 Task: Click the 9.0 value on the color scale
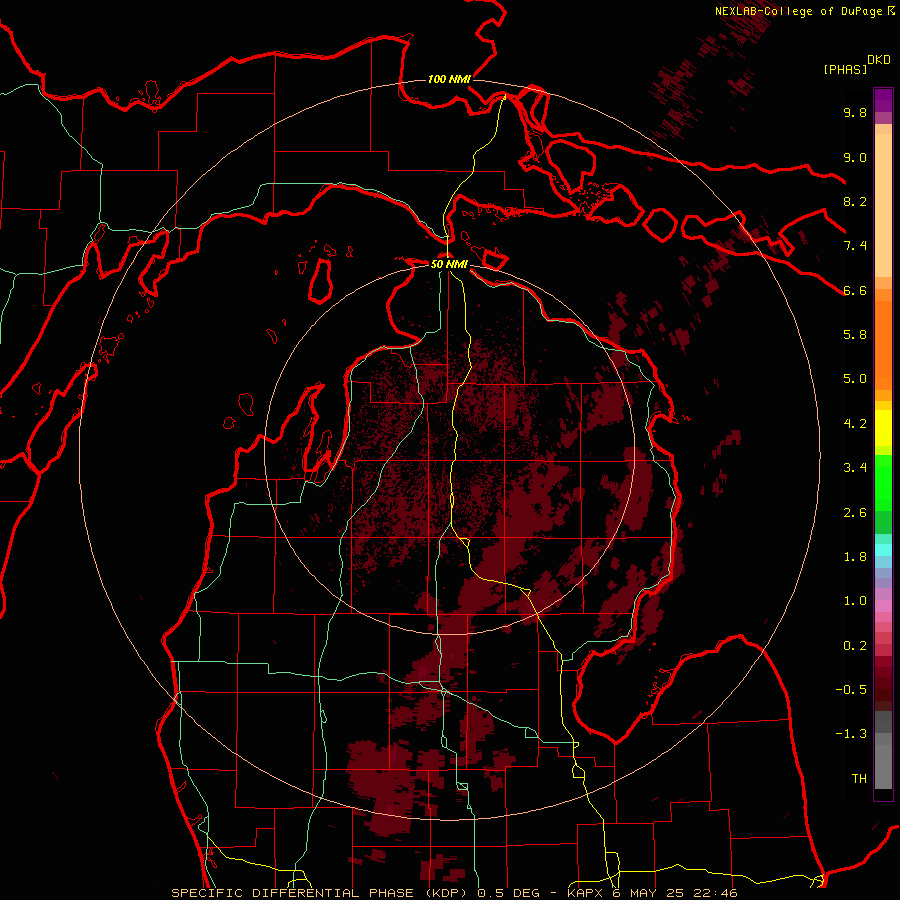point(855,157)
